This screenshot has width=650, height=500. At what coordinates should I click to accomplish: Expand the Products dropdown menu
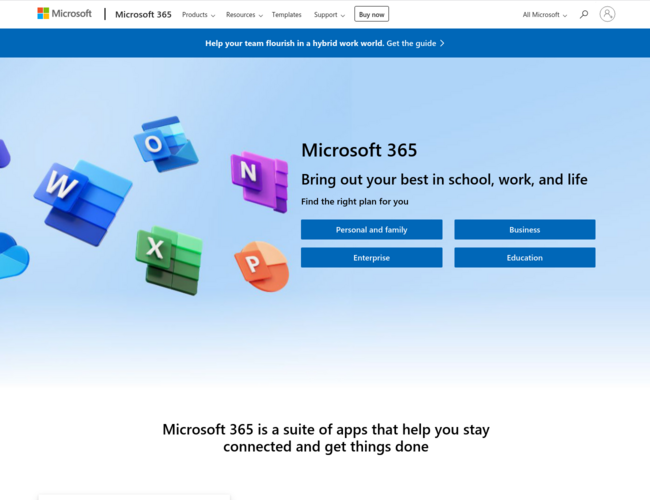[x=199, y=15]
